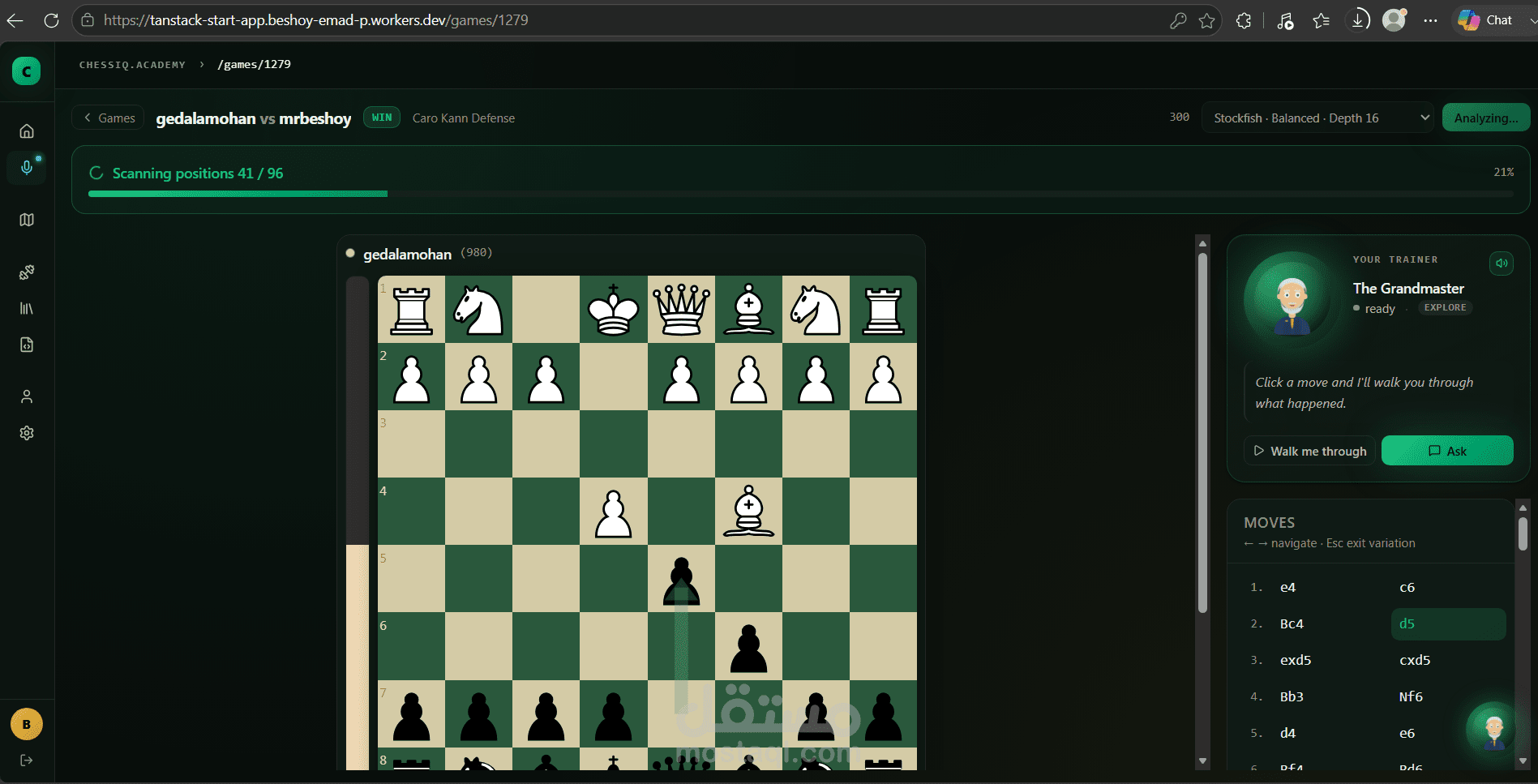Select move Bb3 in moves list
This screenshot has height=784, width=1538.
(x=1292, y=697)
